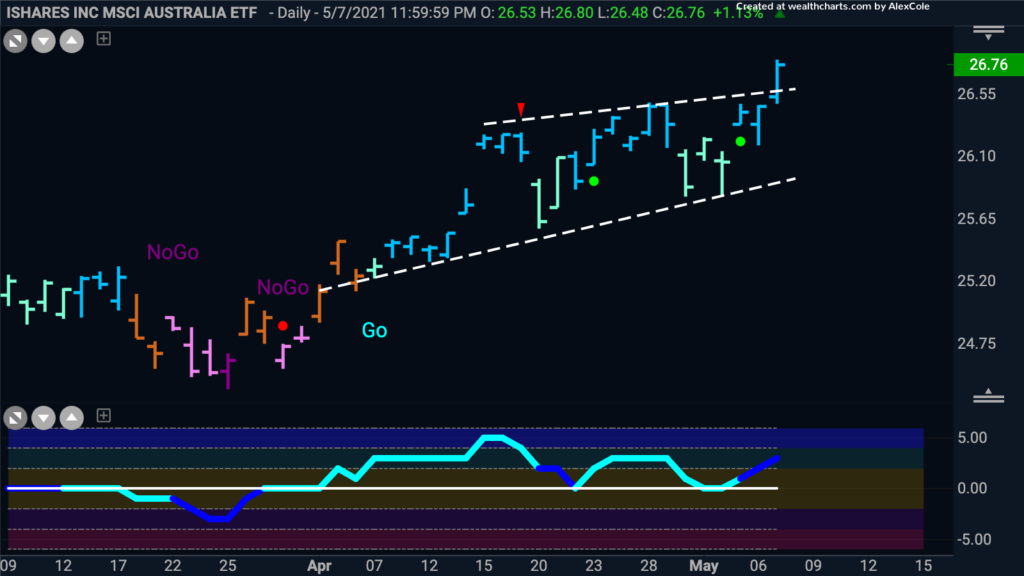Click the May label on the date axis
This screenshot has height=576, width=1024.
point(704,566)
